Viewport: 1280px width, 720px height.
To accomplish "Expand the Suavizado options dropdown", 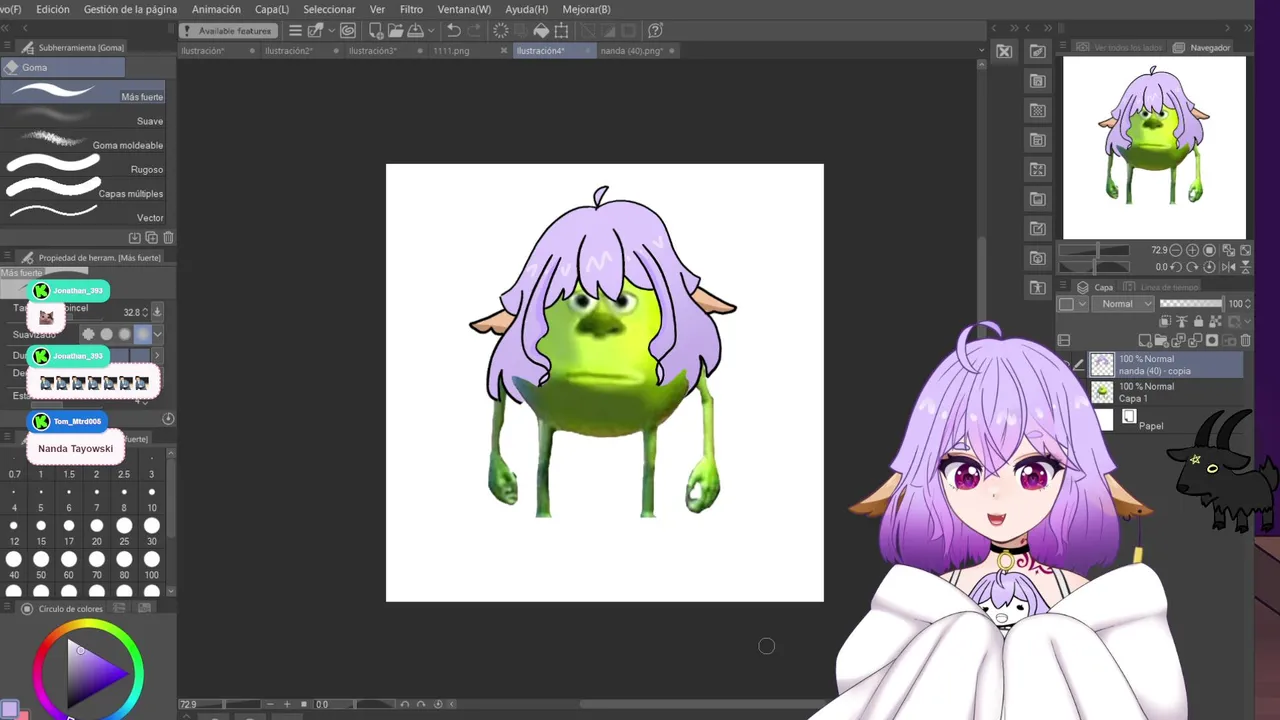I will 157,334.
